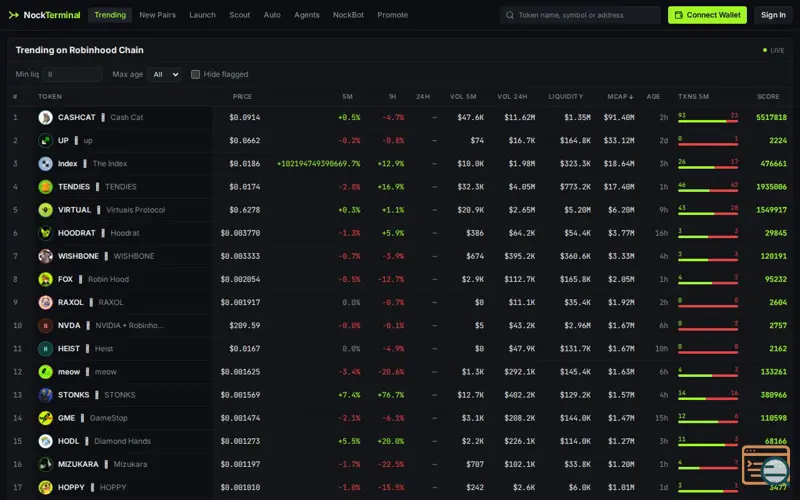Click TENDIES market cap $17.40M

(619, 187)
